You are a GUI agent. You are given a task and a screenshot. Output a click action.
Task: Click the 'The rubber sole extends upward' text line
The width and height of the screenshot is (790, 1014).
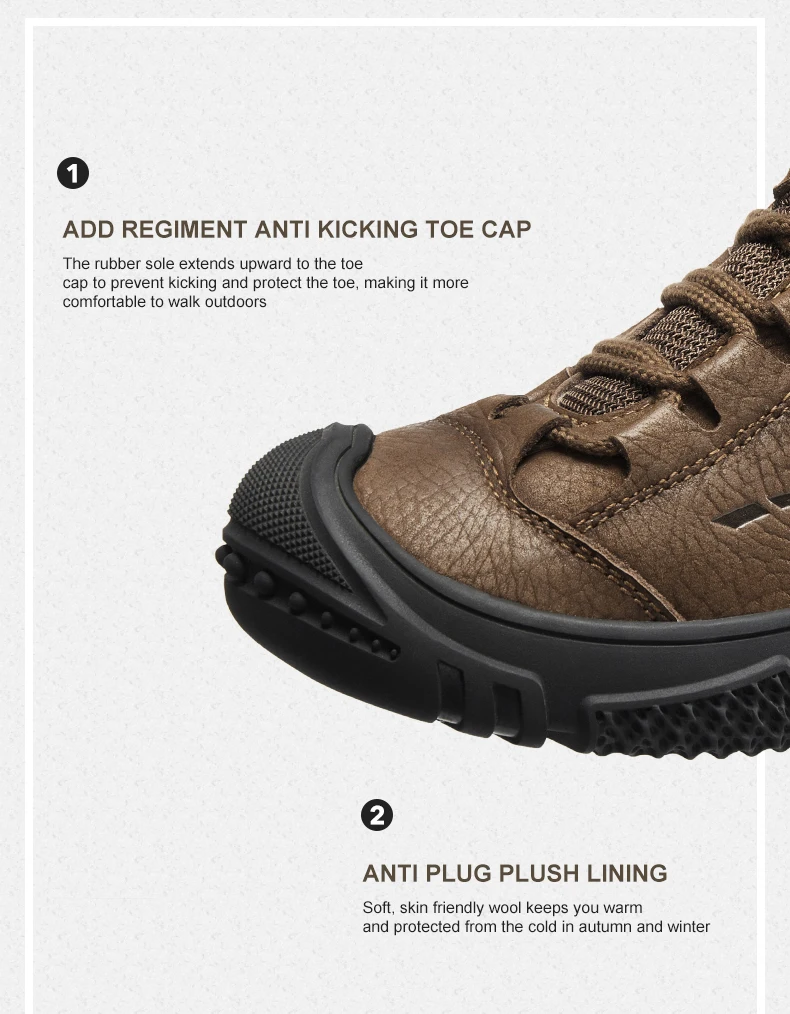[x=213, y=264]
